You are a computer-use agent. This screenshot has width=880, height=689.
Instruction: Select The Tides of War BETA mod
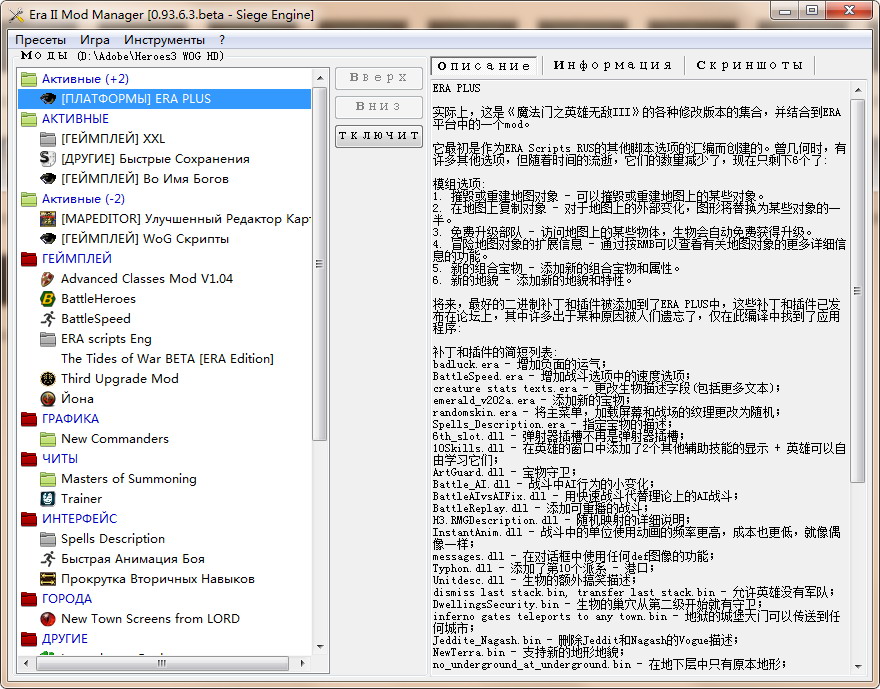pyautogui.click(x=167, y=359)
